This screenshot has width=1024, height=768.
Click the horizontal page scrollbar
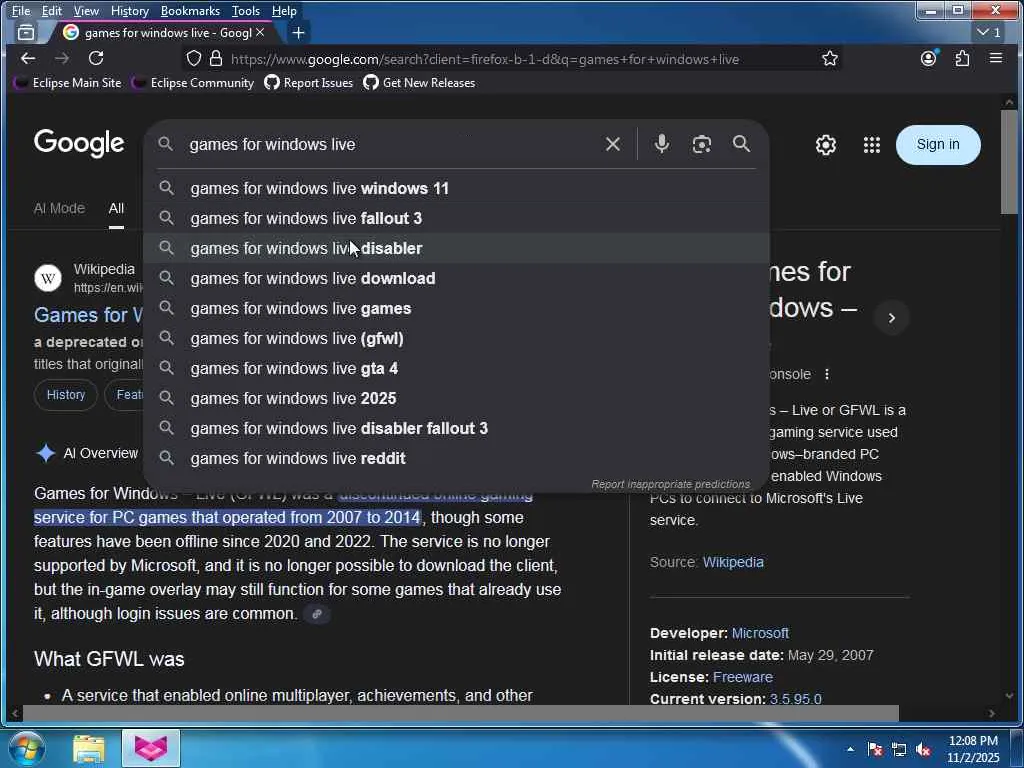(461, 714)
